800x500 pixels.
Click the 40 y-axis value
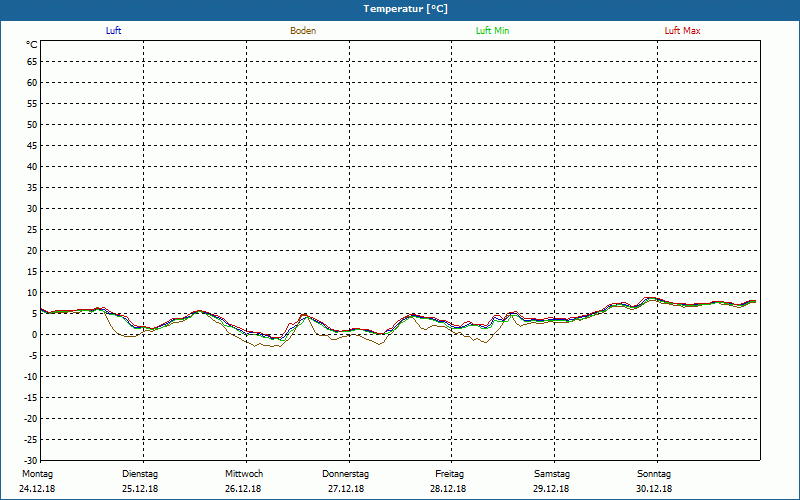coord(32,167)
